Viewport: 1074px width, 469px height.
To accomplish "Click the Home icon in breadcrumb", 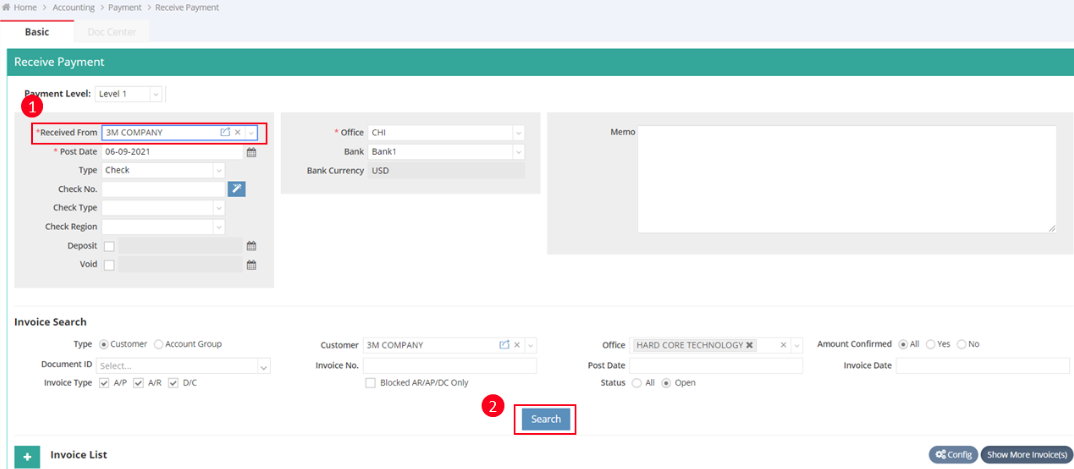I will 7,8.
